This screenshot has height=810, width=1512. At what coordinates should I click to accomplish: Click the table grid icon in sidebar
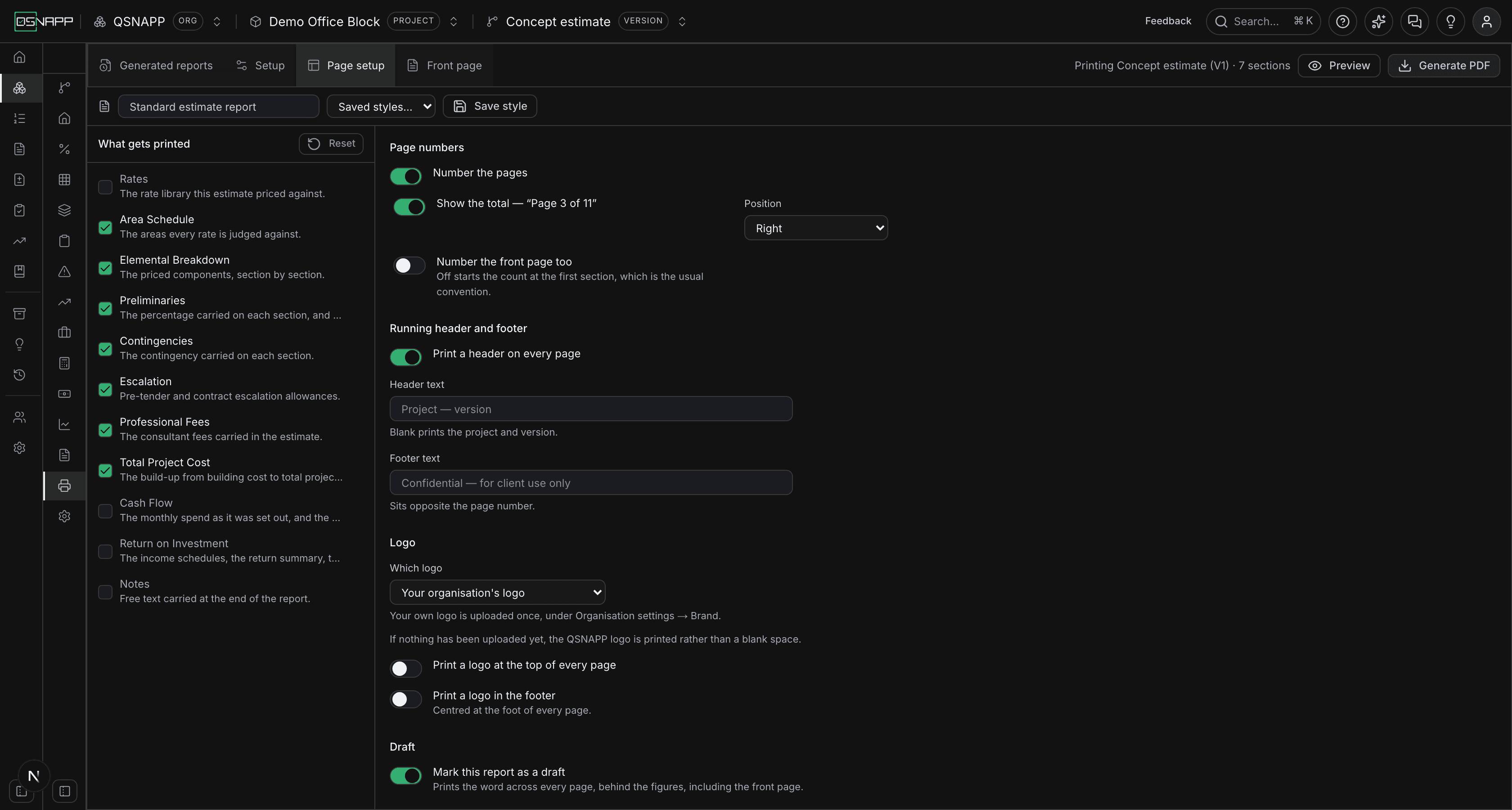(x=64, y=180)
